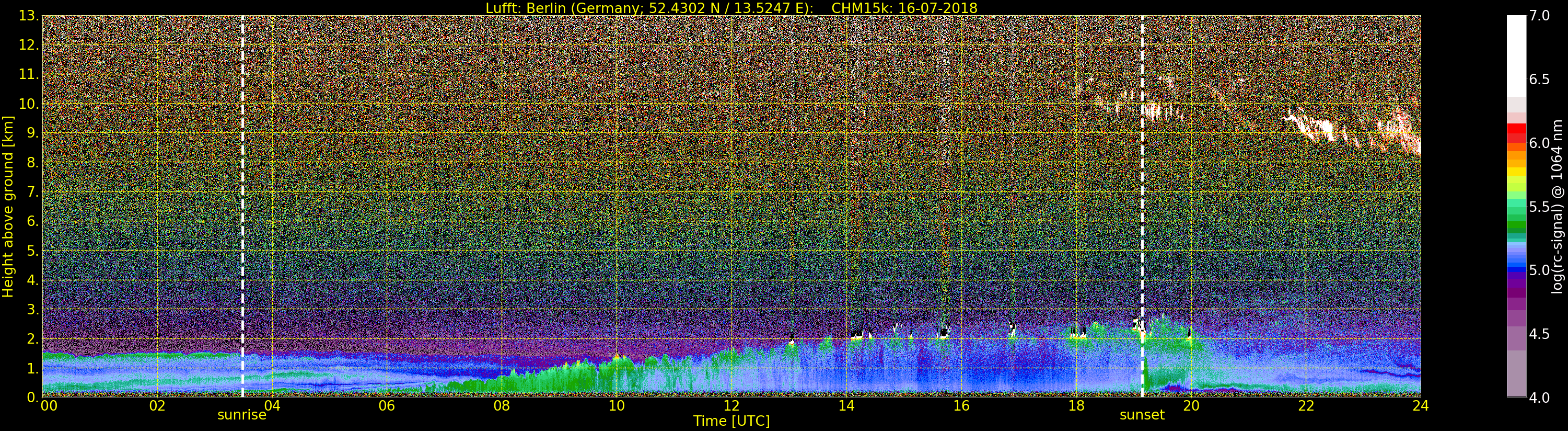Click the time axis tick '14'
Viewport: 1568px width, 431px height.
click(x=846, y=406)
